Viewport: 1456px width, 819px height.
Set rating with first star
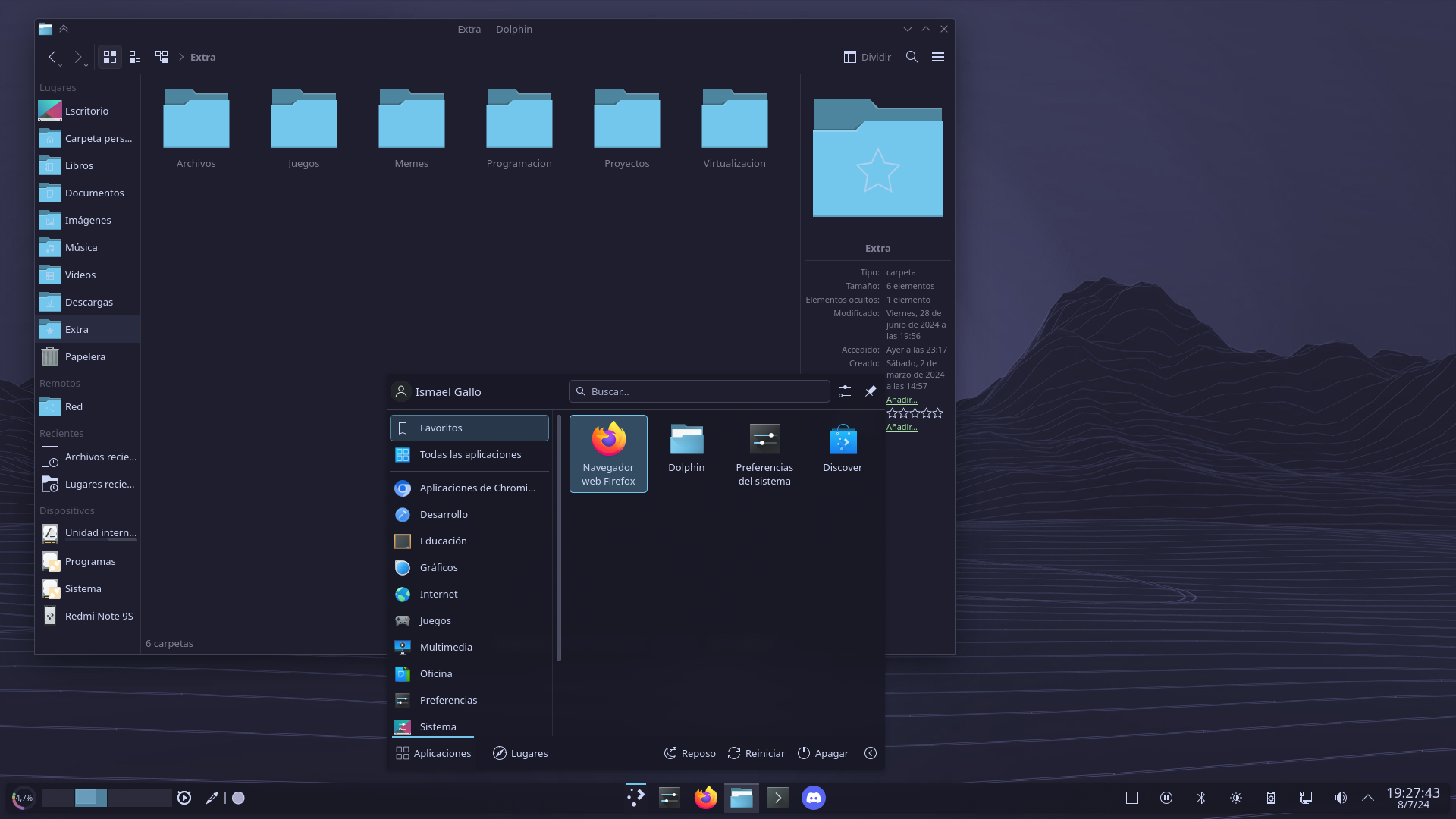(x=892, y=413)
